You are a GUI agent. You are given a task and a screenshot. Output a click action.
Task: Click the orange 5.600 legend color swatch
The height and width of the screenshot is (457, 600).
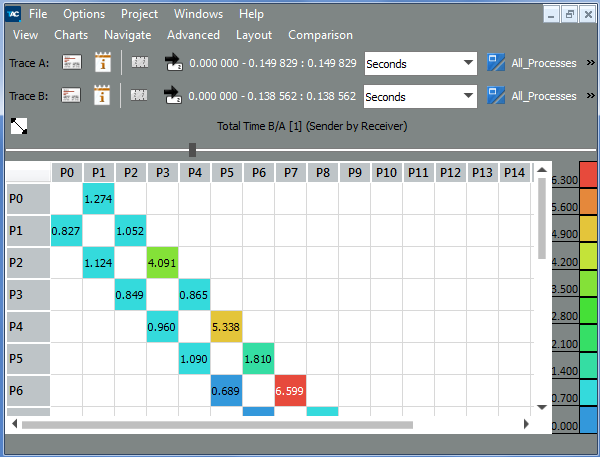point(588,201)
